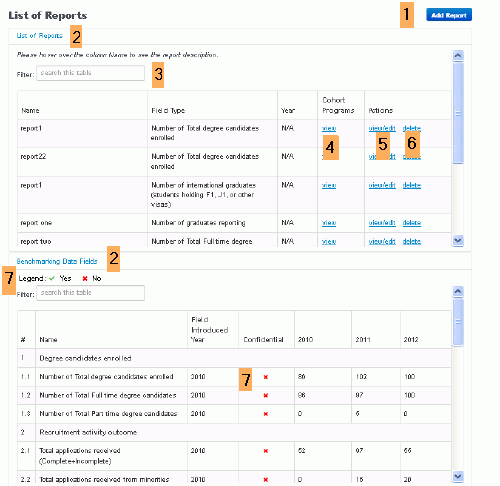Delete report two
Screen dimensions: 500x486
pyautogui.click(x=412, y=241)
